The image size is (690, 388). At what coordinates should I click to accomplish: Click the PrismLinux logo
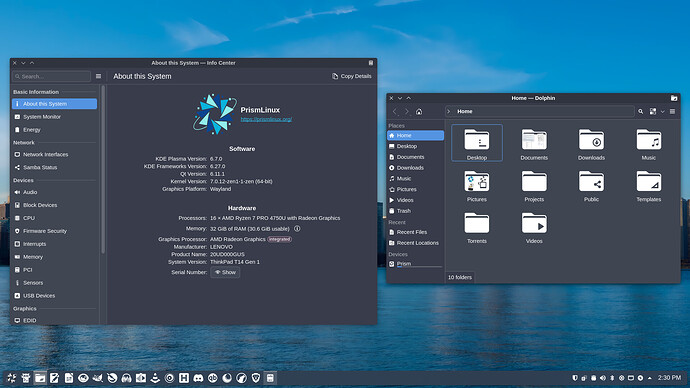tap(214, 113)
